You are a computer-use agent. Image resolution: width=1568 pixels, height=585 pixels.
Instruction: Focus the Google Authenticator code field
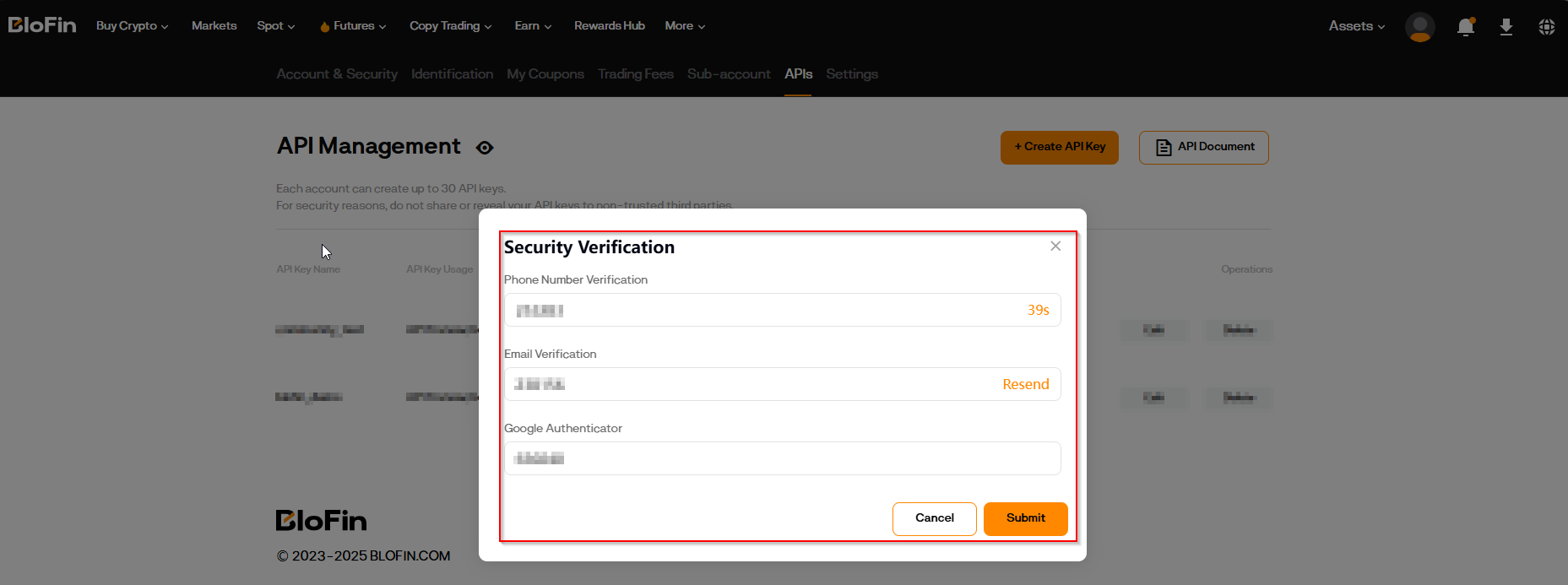(x=782, y=458)
